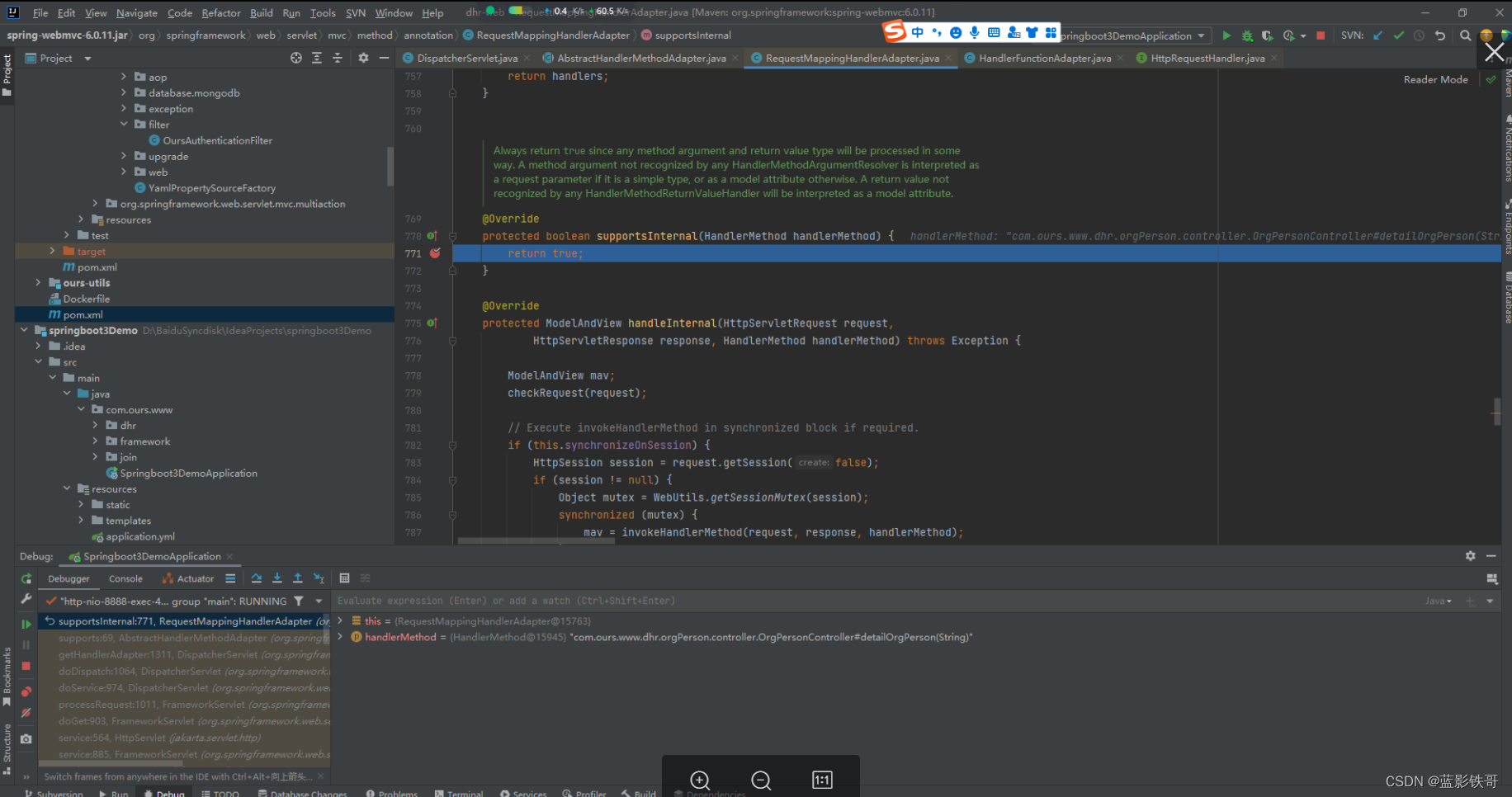The height and width of the screenshot is (797, 1512).
Task: Open Project view selector dropdown
Action: pos(87,58)
